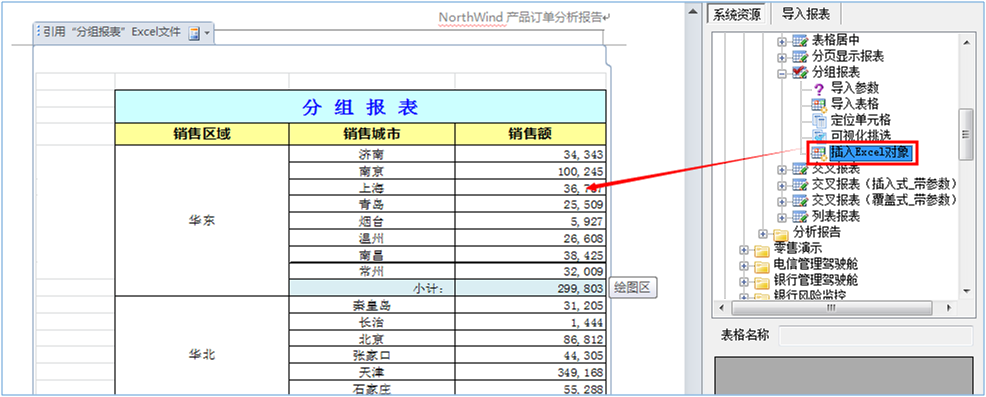The height and width of the screenshot is (397, 986).
Task: Click the 销售区域 header cell
Action: pos(202,134)
